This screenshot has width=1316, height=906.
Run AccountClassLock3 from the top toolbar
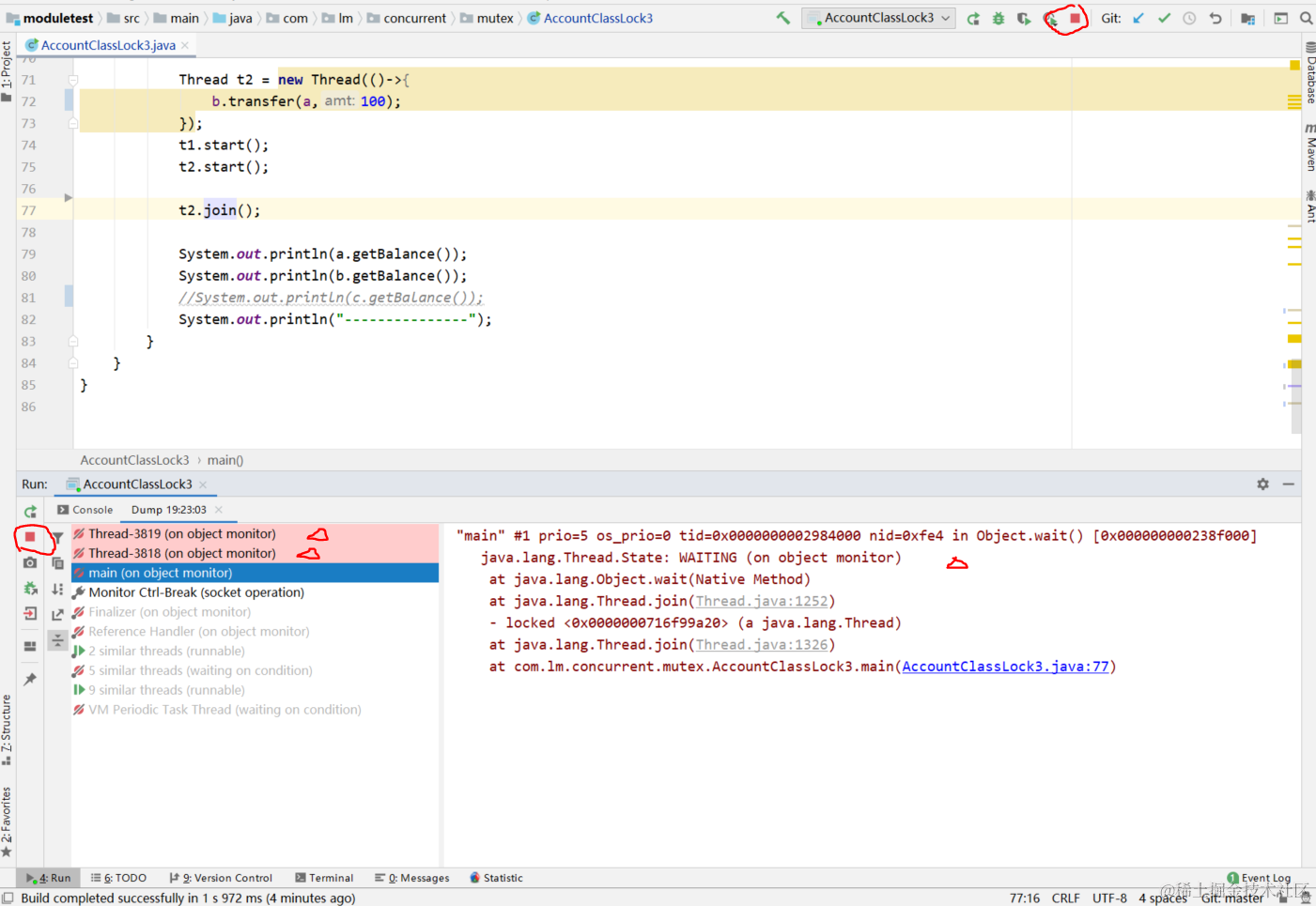973,18
